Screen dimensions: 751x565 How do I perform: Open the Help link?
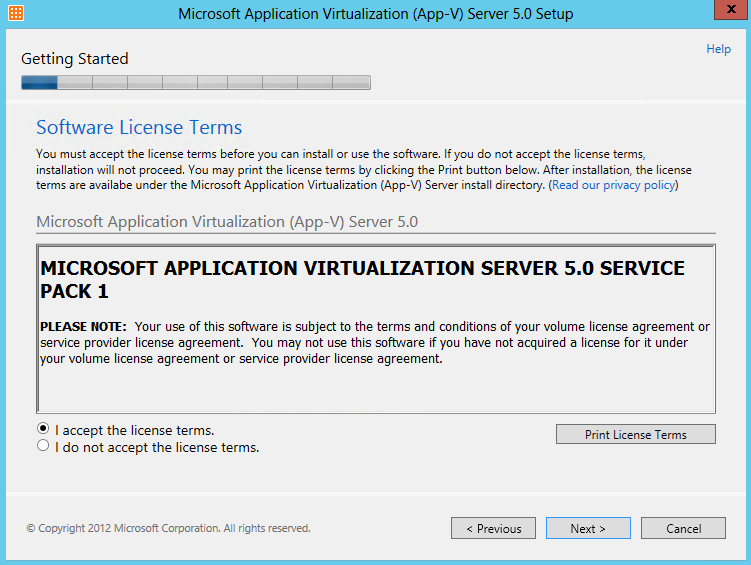718,49
